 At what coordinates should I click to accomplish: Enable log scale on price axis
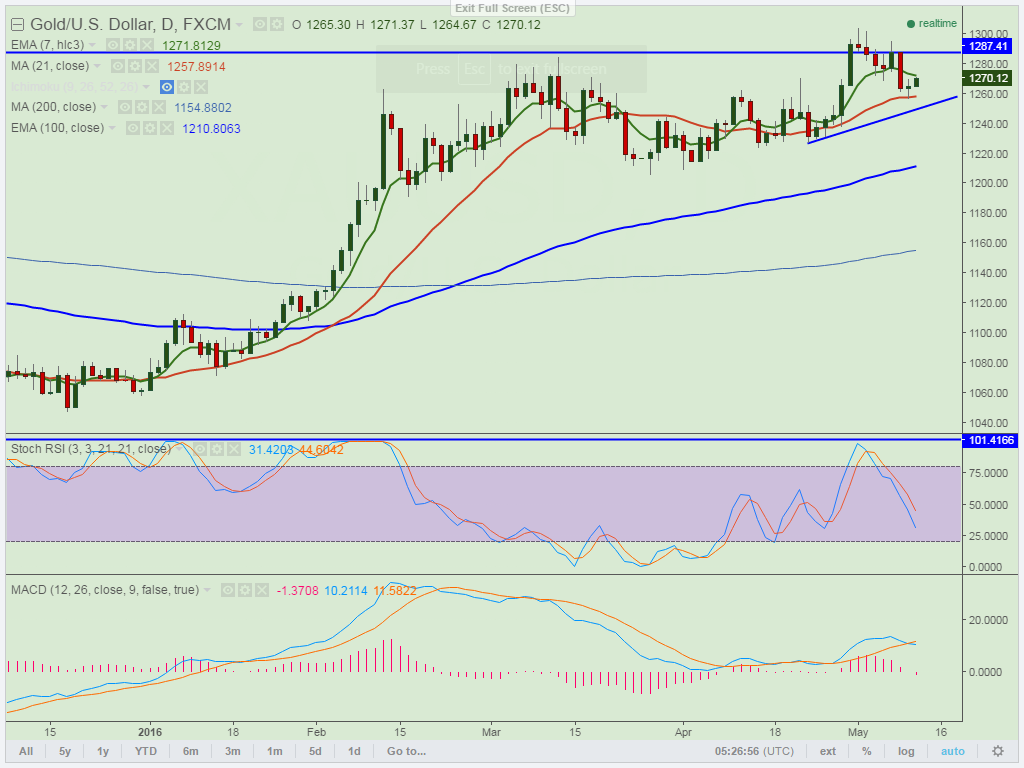point(905,751)
